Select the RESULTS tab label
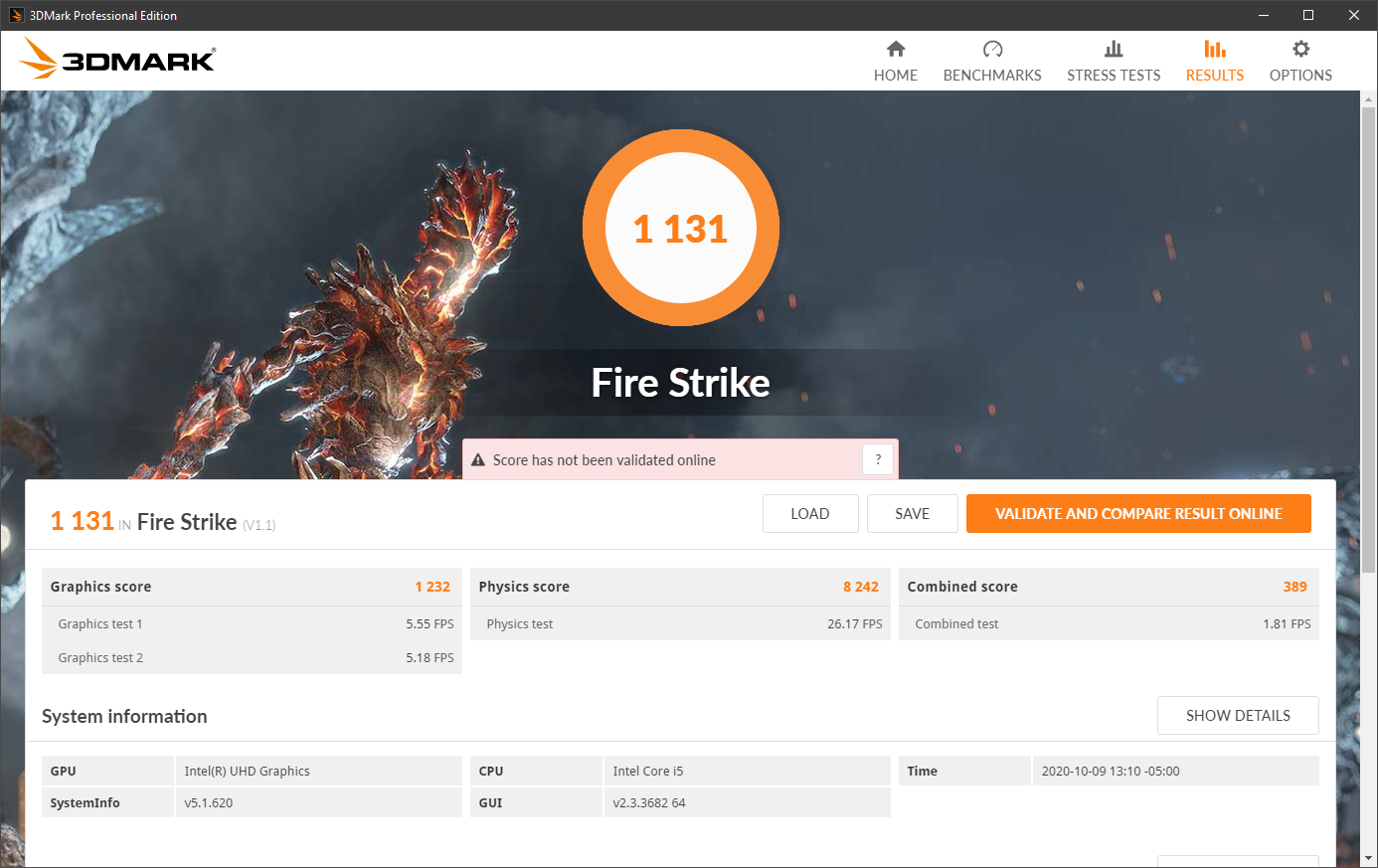The image size is (1378, 868). [x=1215, y=76]
